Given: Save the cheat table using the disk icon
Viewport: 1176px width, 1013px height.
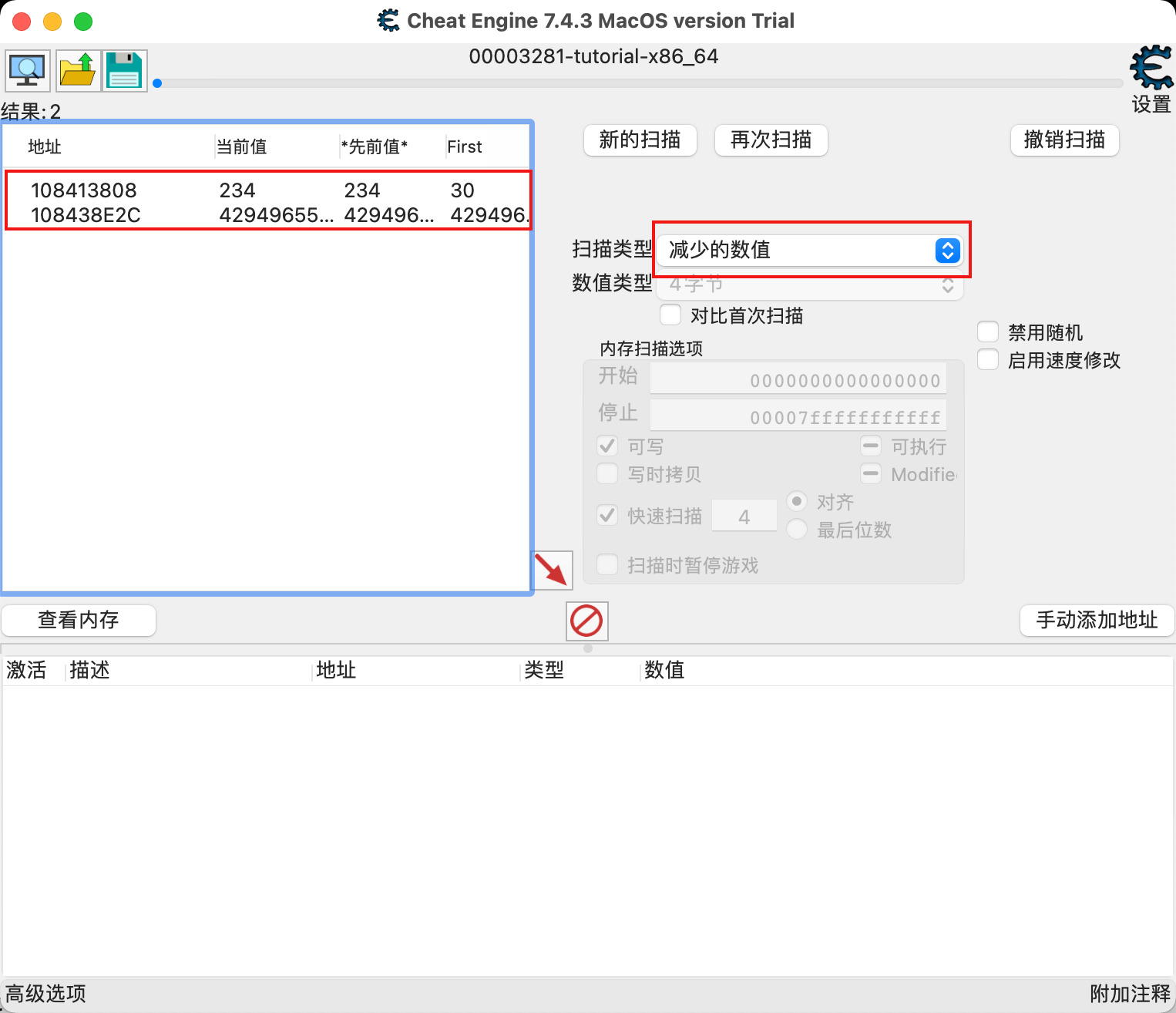Looking at the screenshot, I should pyautogui.click(x=124, y=70).
